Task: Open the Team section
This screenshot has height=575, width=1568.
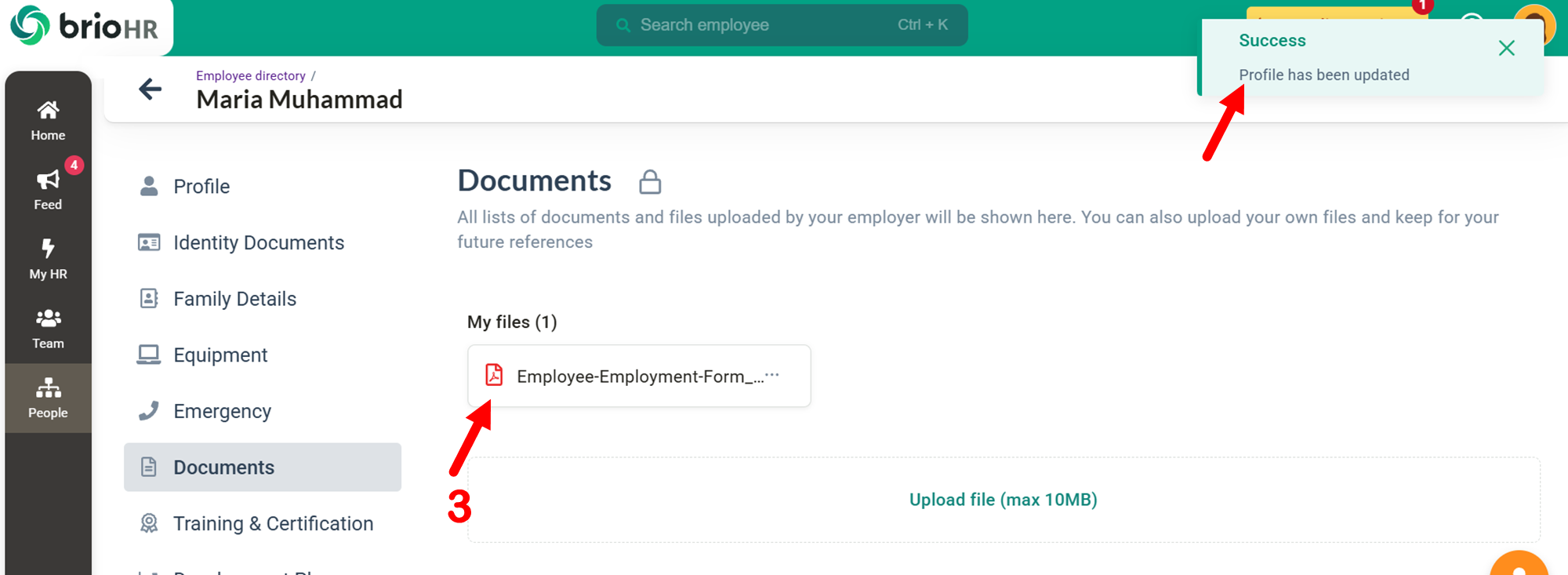Action: 48,329
